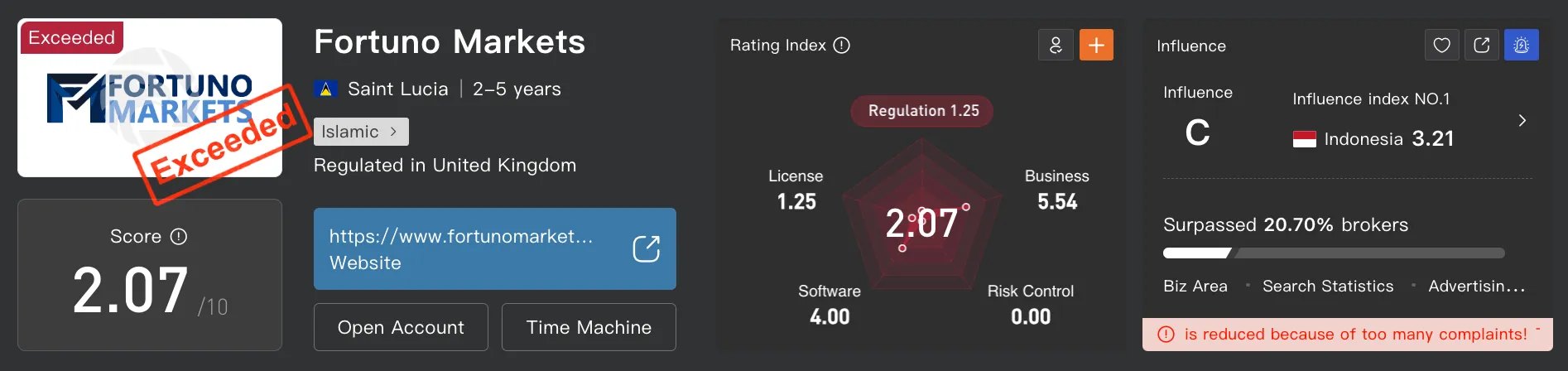Select the Search Statistics tab
The image size is (1568, 371).
(x=1328, y=287)
